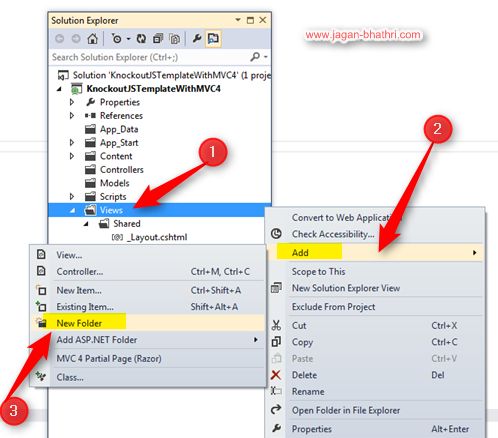Expand the Content folder
498x438 pixels.
(72, 156)
